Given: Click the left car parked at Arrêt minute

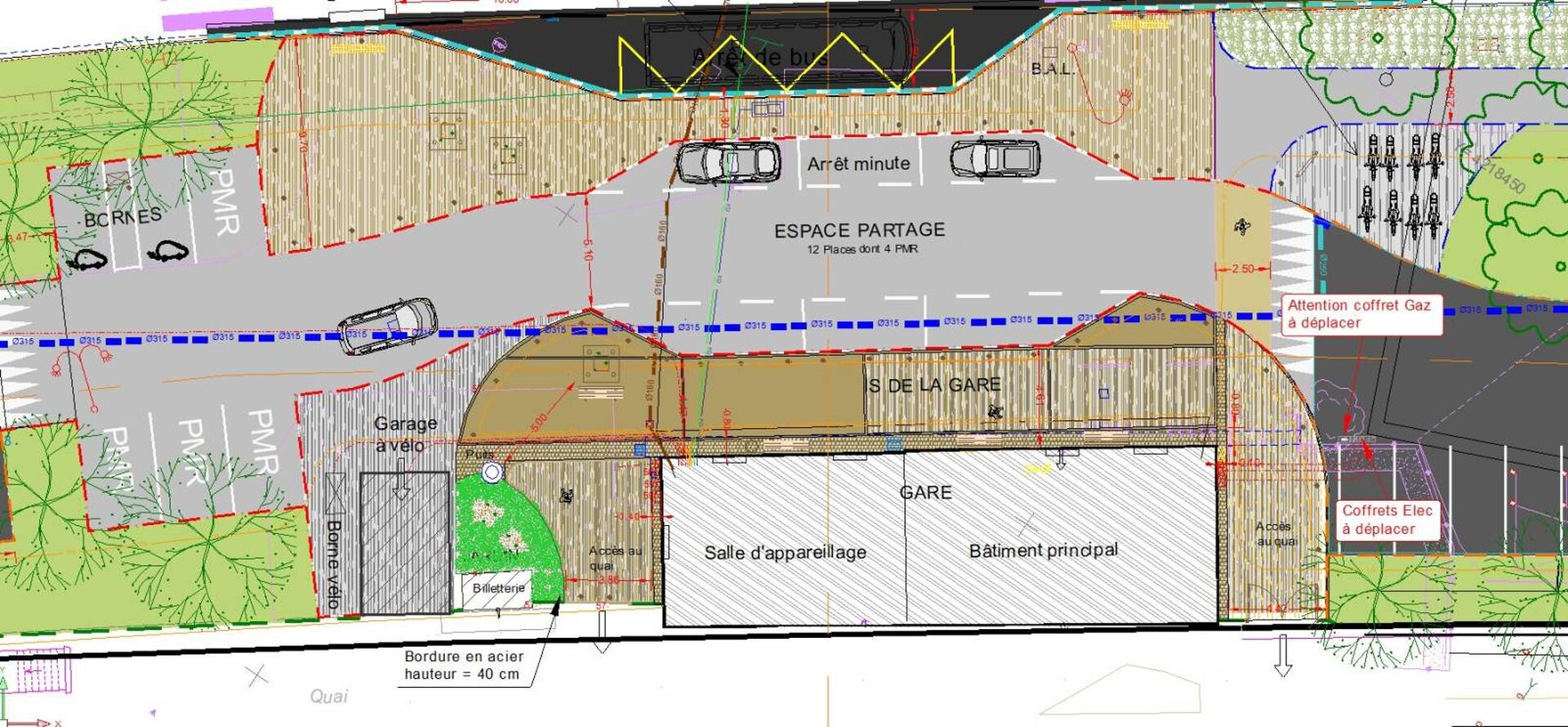Looking at the screenshot, I should (727, 162).
